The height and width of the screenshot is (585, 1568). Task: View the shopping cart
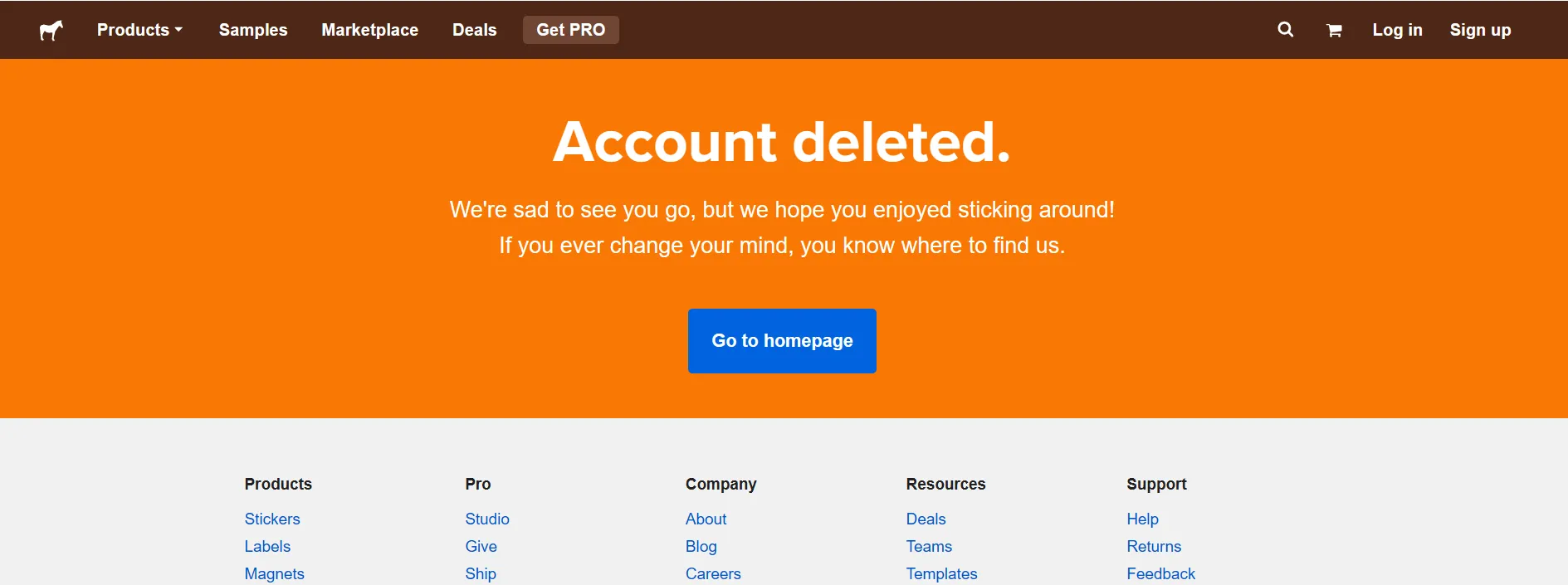pyautogui.click(x=1334, y=29)
